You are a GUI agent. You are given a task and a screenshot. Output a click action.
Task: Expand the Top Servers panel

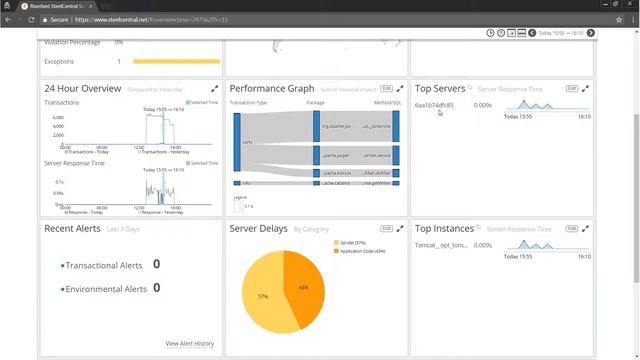(x=585, y=89)
